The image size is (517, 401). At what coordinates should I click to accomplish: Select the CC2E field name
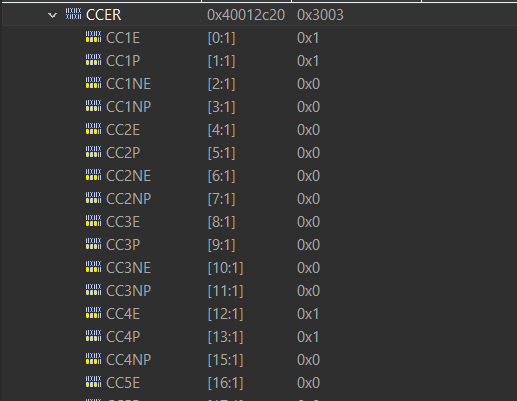tap(123, 130)
